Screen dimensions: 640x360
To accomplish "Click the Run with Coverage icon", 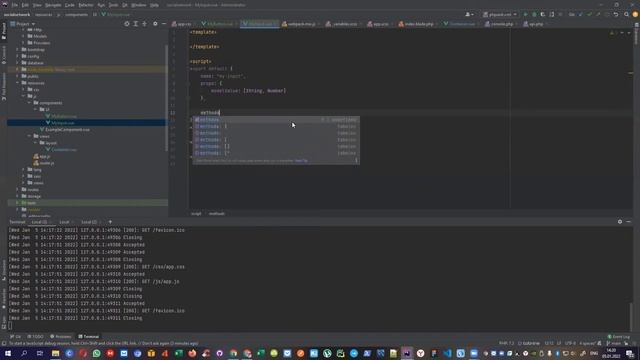I will [x=542, y=14].
